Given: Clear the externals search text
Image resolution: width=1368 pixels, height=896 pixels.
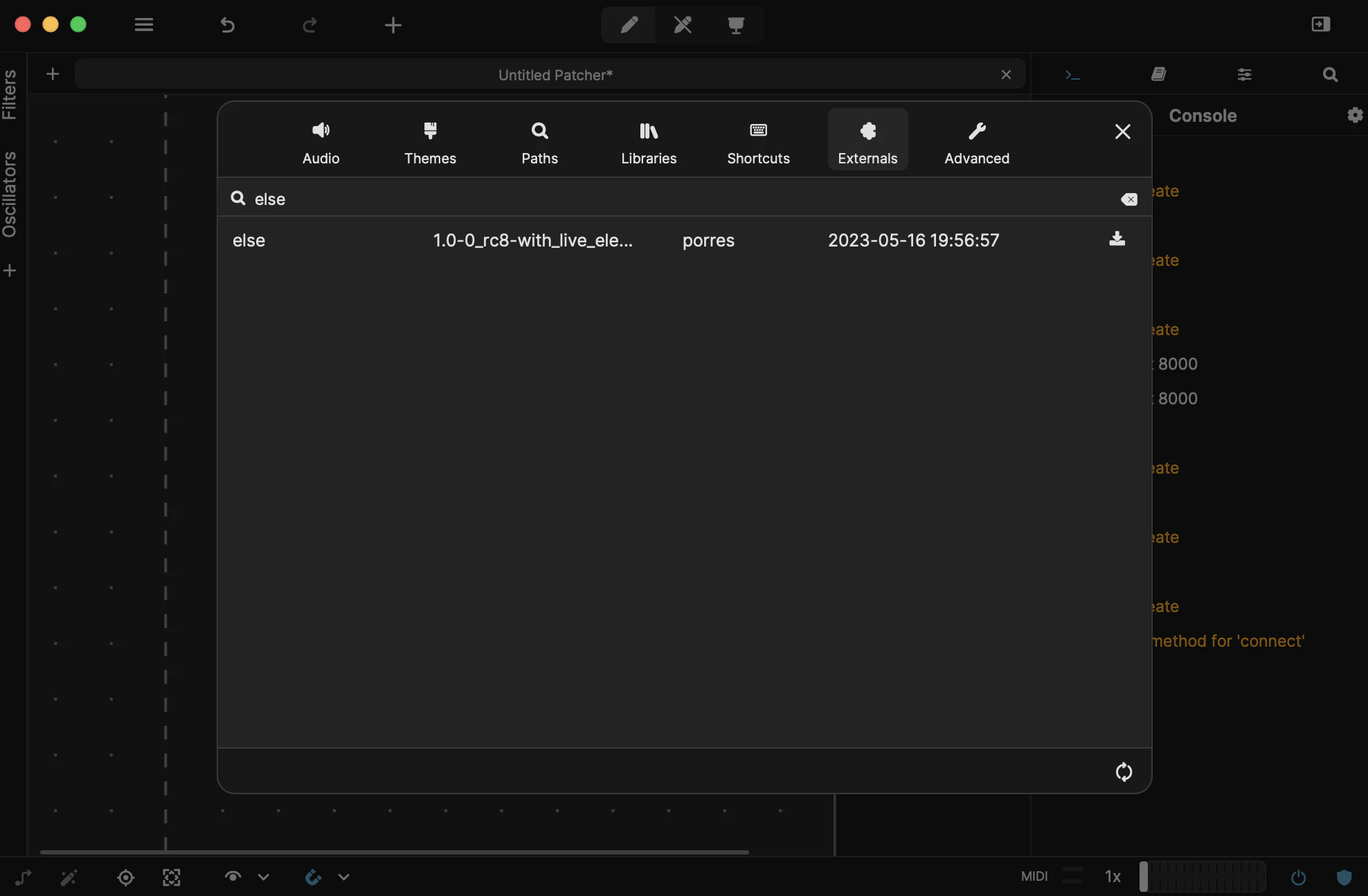Looking at the screenshot, I should point(1128,199).
